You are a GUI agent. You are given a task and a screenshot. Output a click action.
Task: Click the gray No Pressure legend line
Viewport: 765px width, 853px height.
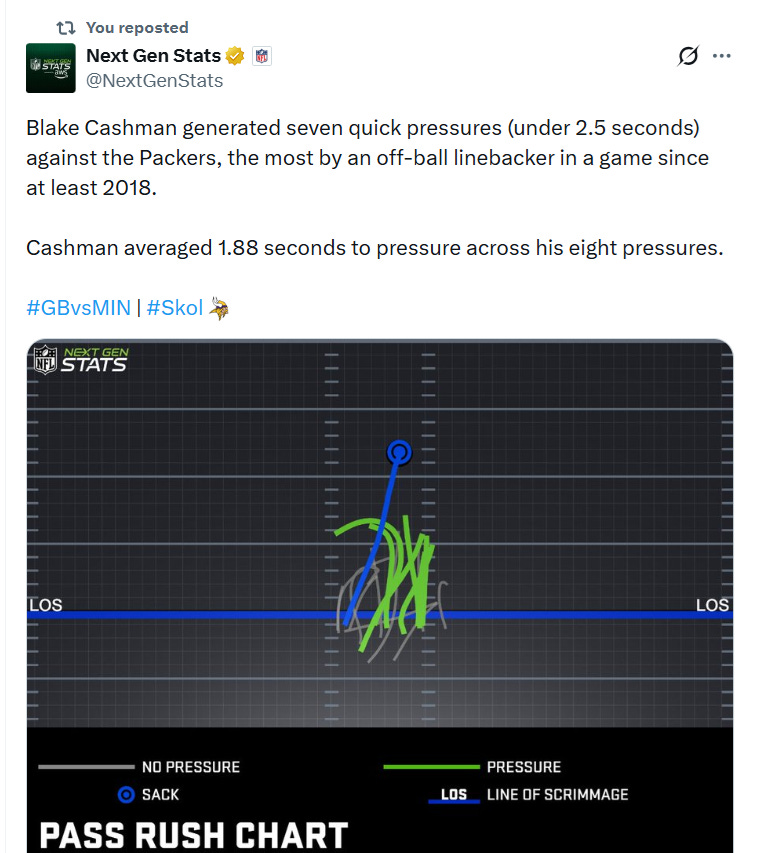[x=87, y=767]
